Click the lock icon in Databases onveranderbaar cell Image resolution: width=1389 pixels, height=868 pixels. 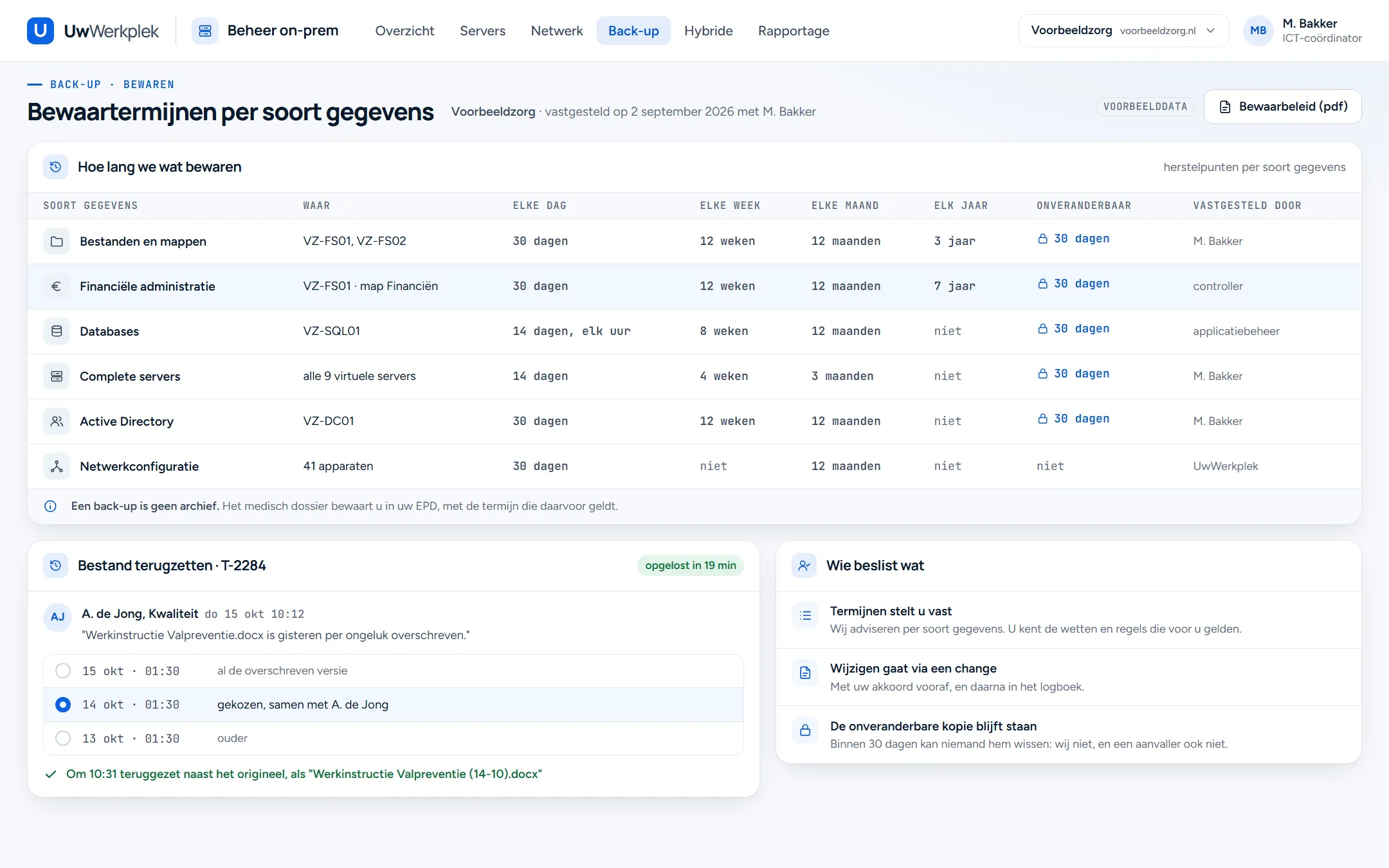tap(1042, 329)
